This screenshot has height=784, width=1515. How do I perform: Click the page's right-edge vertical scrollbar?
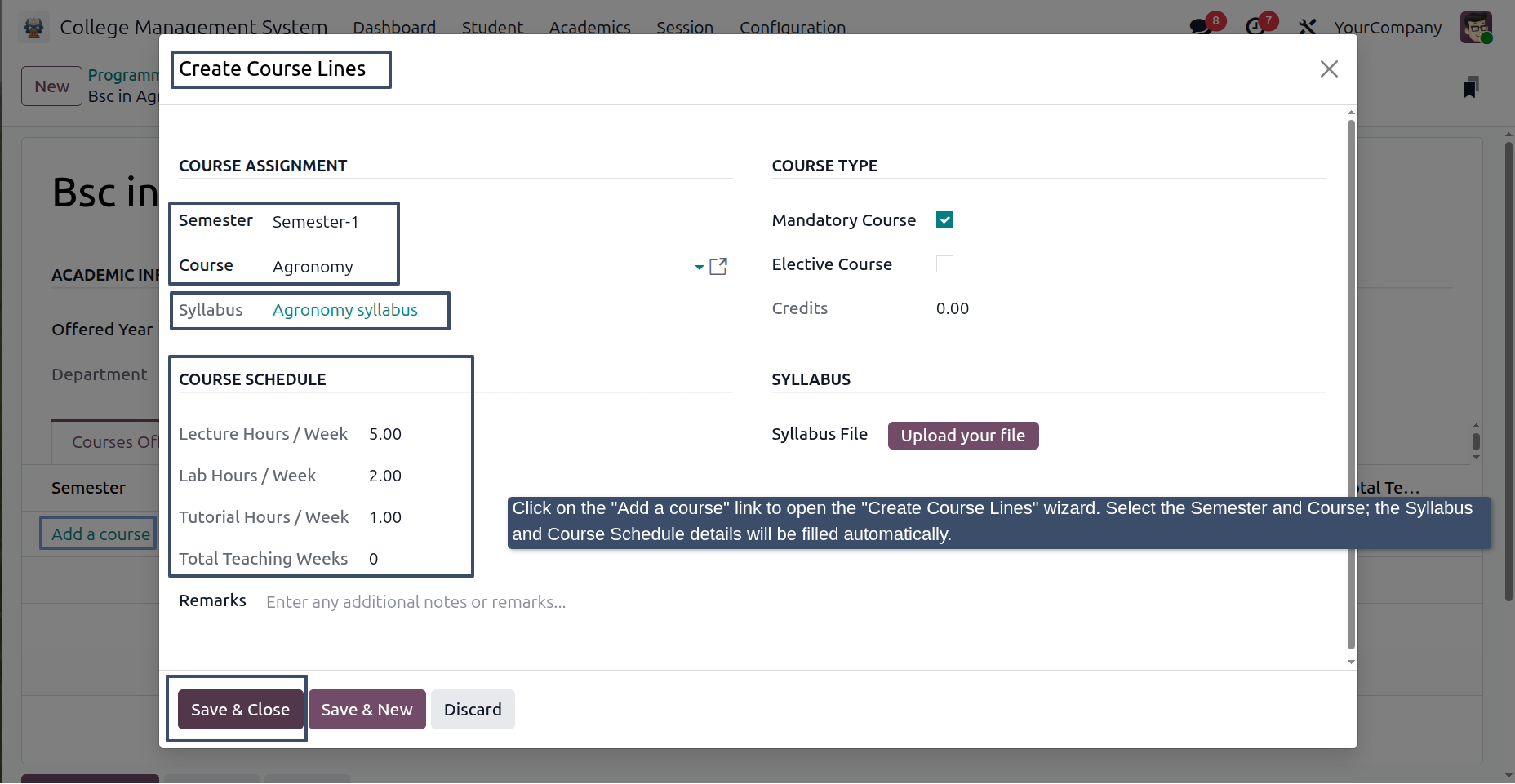(x=1508, y=371)
